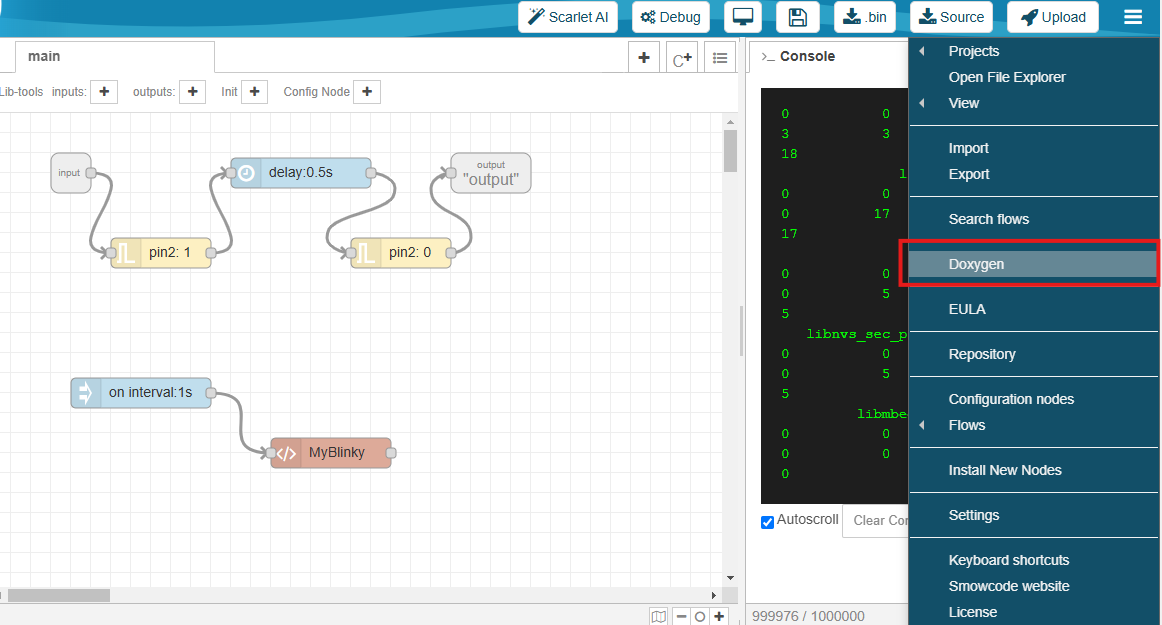Open the flow list icon

tap(720, 58)
